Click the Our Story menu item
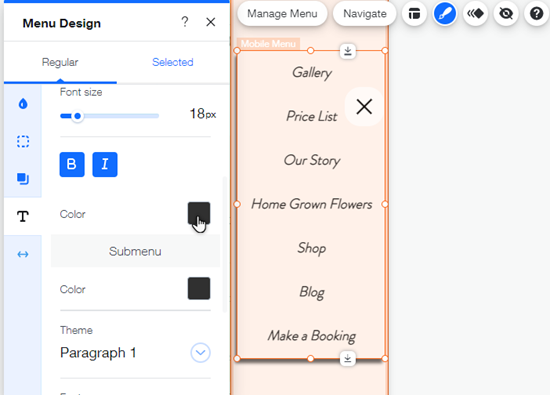 click(x=312, y=160)
